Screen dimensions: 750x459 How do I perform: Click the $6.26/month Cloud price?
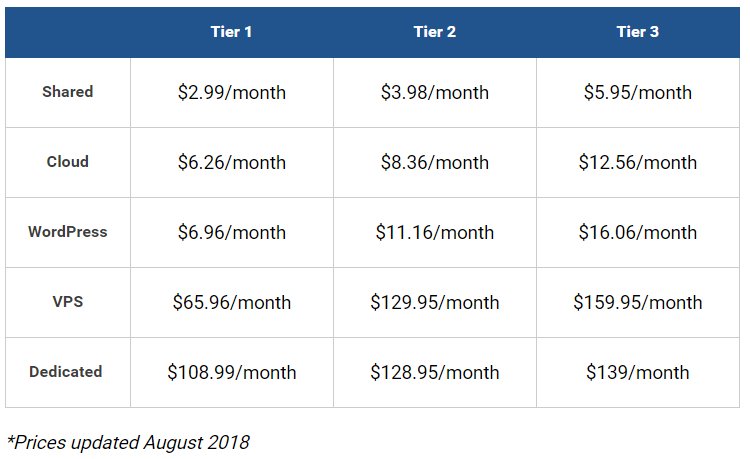tap(232, 163)
